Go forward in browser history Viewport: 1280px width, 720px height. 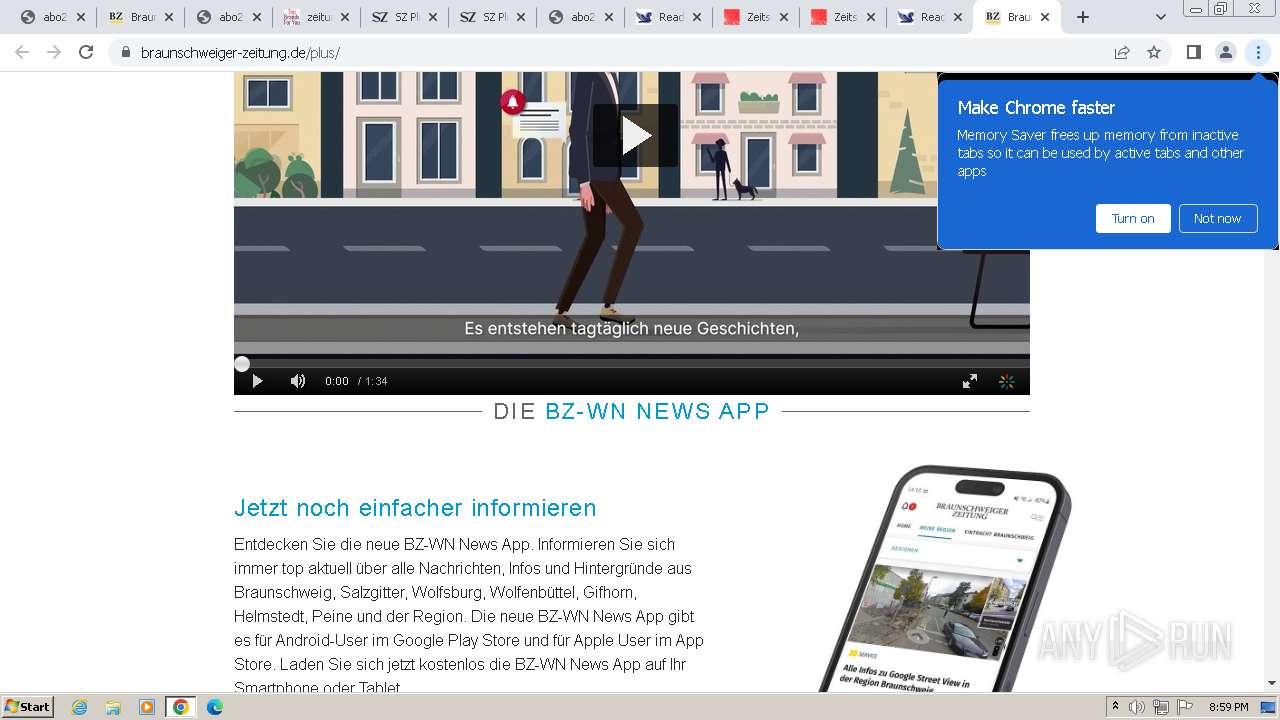tap(54, 52)
